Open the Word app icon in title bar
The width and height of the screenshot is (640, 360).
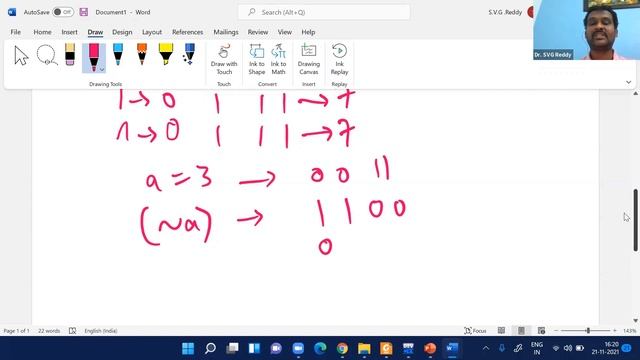coord(12,12)
